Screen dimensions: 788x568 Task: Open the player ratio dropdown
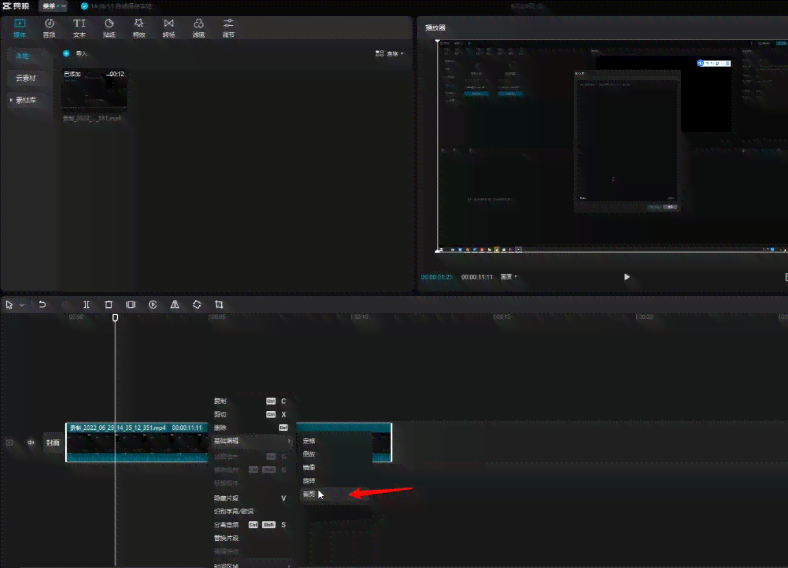click(x=509, y=277)
